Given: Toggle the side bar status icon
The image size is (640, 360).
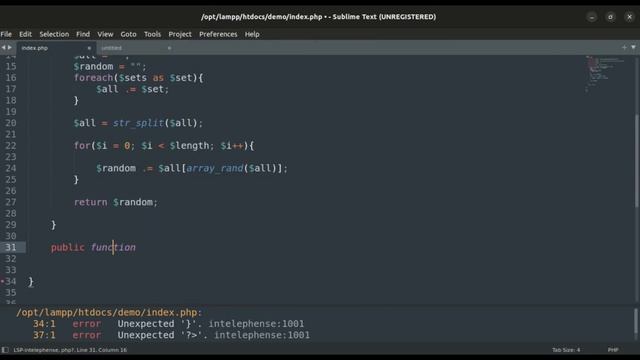Looking at the screenshot, I should [x=4, y=350].
